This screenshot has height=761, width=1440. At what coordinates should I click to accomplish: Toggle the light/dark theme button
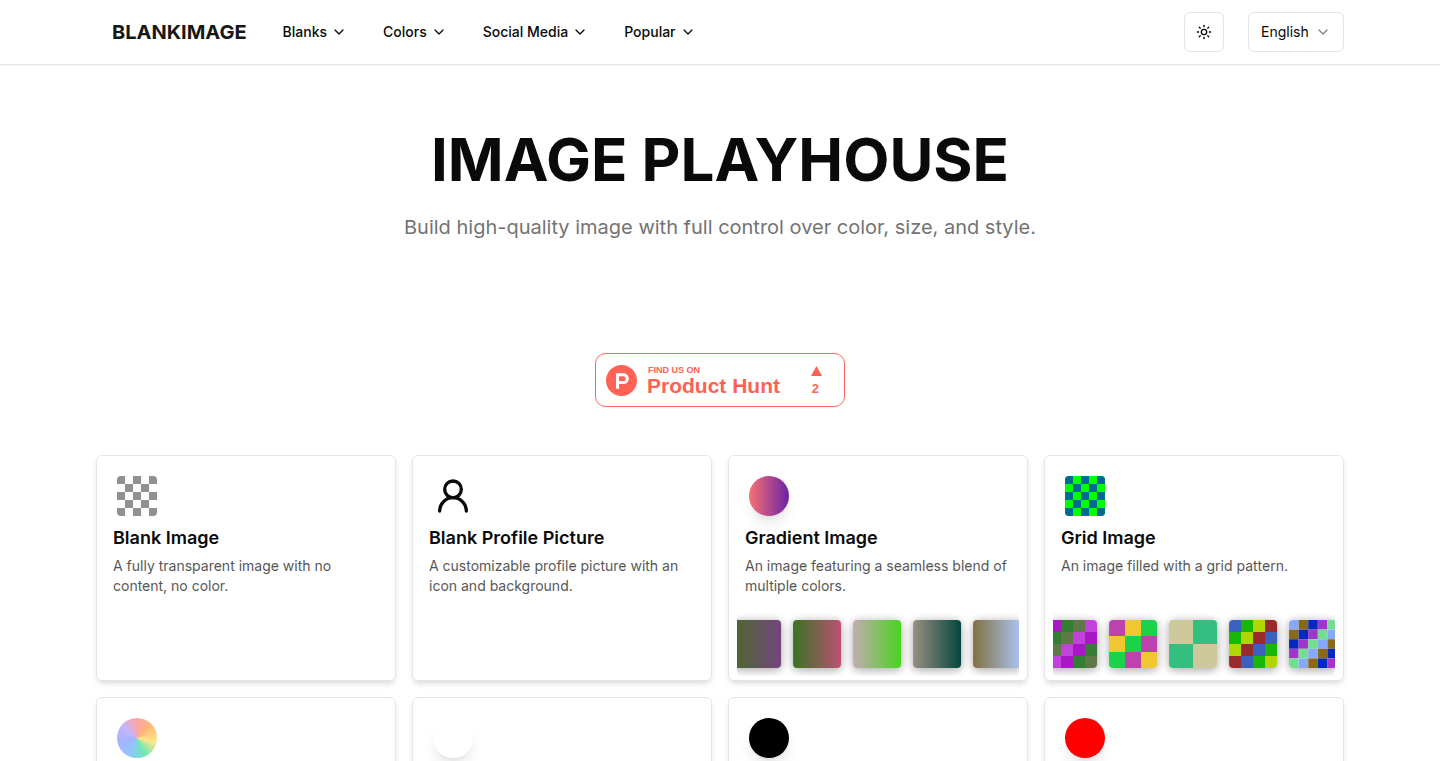point(1204,32)
